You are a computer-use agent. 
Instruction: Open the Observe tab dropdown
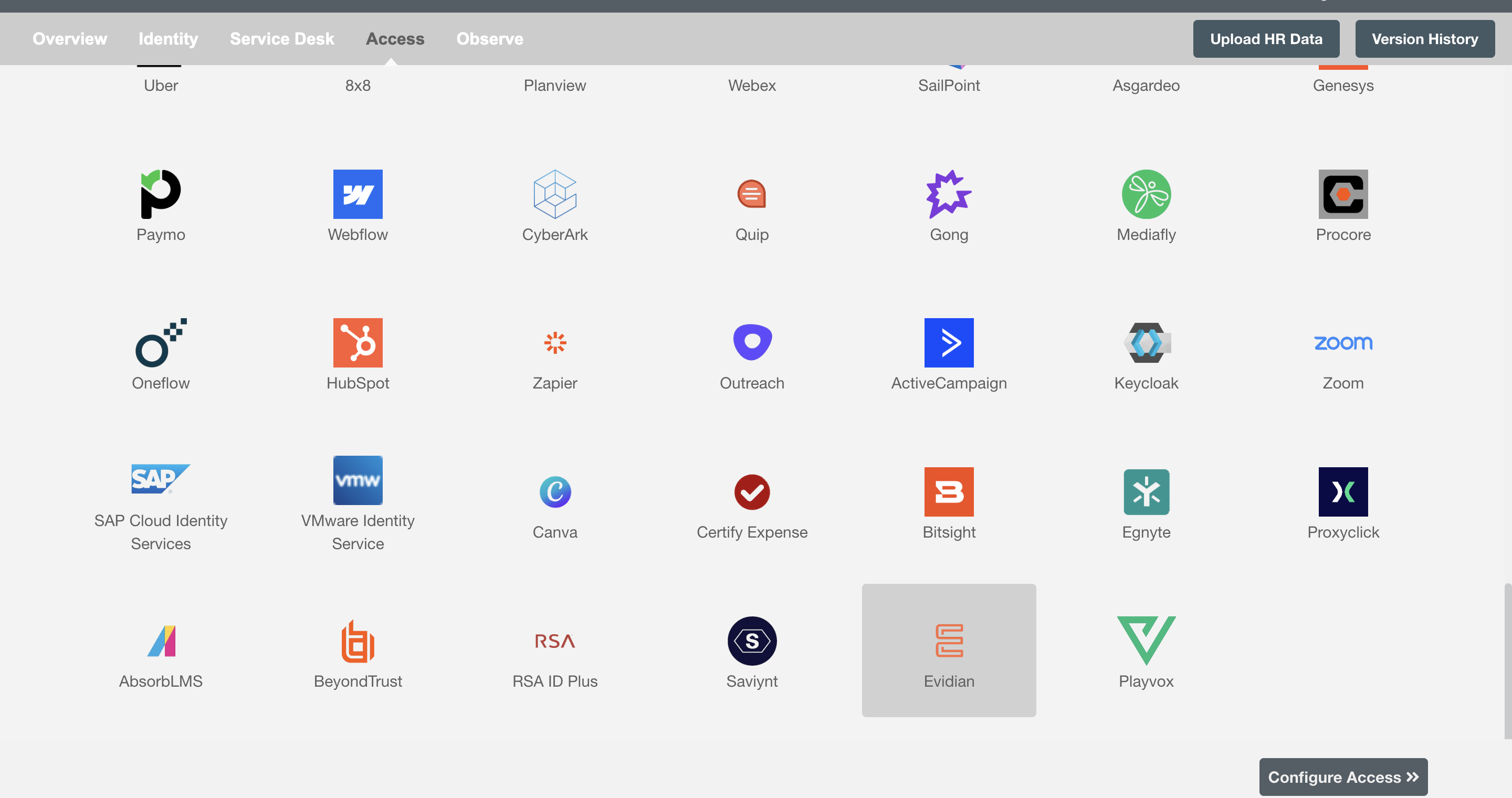click(489, 38)
